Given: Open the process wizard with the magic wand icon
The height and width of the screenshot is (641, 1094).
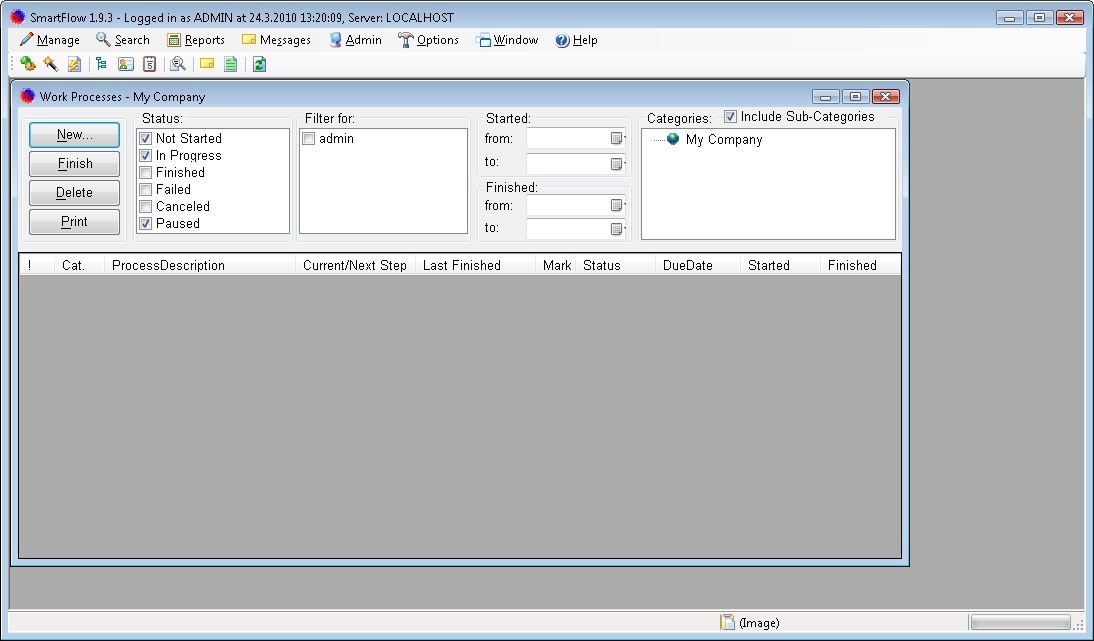Looking at the screenshot, I should coord(51,63).
